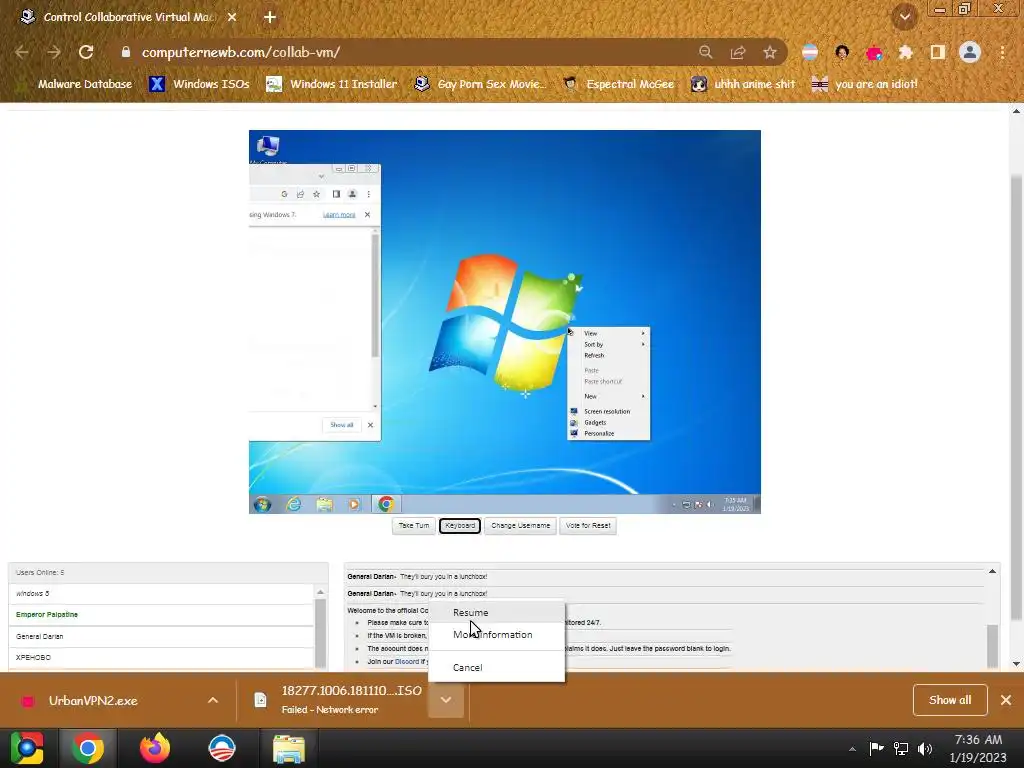Click the host taskbar Obama-logo icon
This screenshot has height=768, width=1024.
pos(222,748)
